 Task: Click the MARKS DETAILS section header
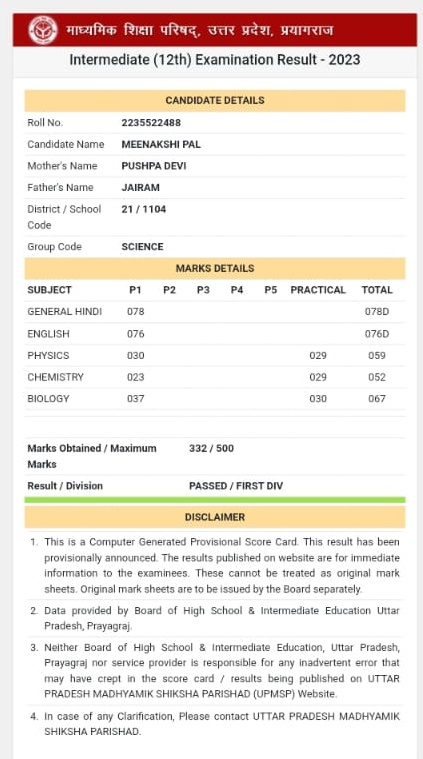click(x=215, y=269)
